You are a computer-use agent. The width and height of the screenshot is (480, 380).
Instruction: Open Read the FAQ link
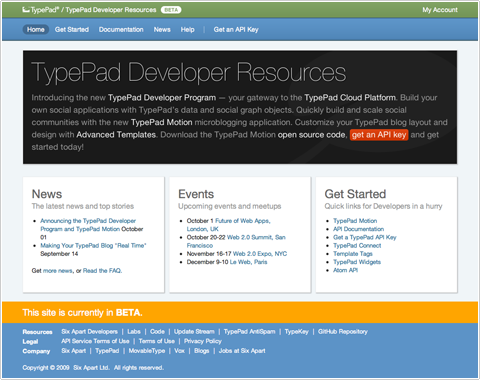click(x=102, y=271)
